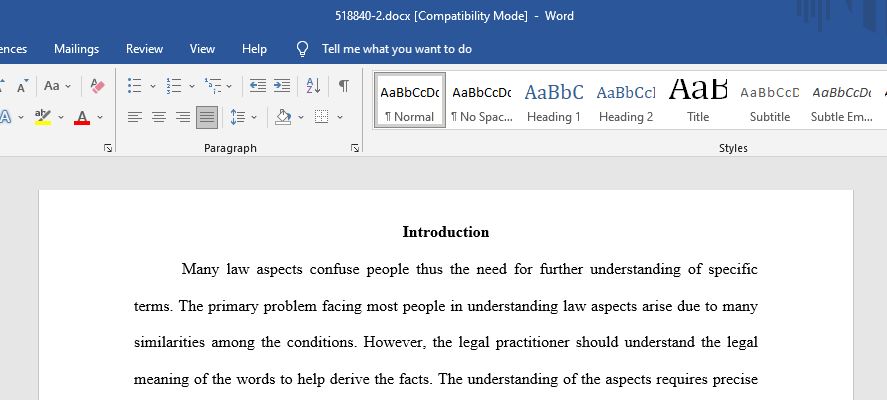Open the Highlight Color dropdown arrow
The width and height of the screenshot is (887, 400).
point(61,118)
